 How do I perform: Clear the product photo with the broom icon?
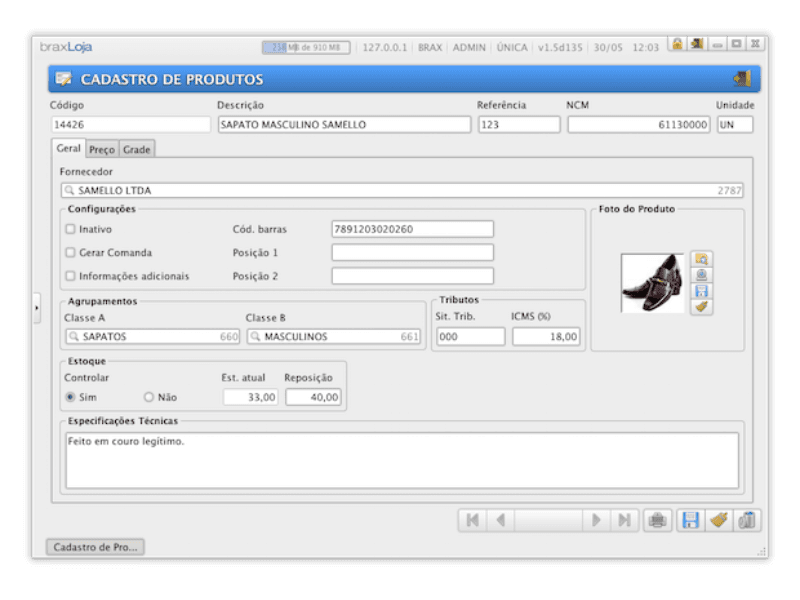702,307
